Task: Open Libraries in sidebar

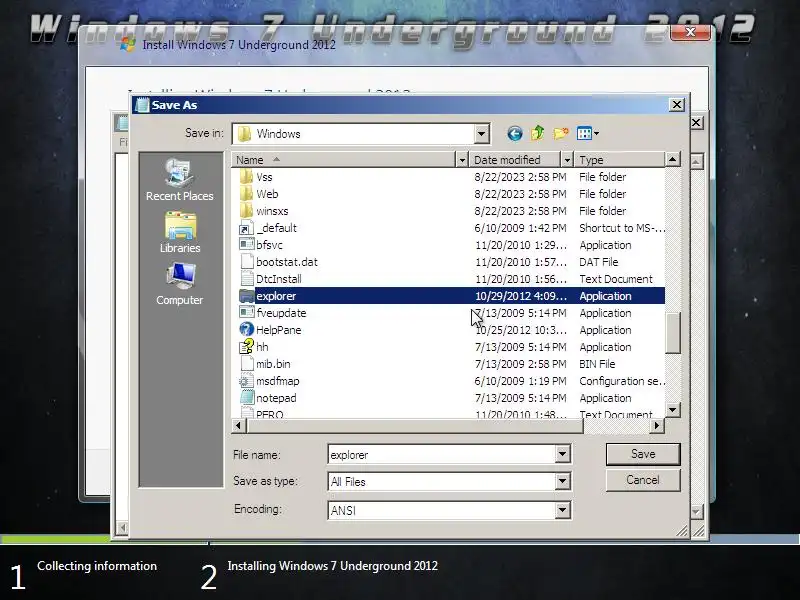Action: [x=180, y=233]
